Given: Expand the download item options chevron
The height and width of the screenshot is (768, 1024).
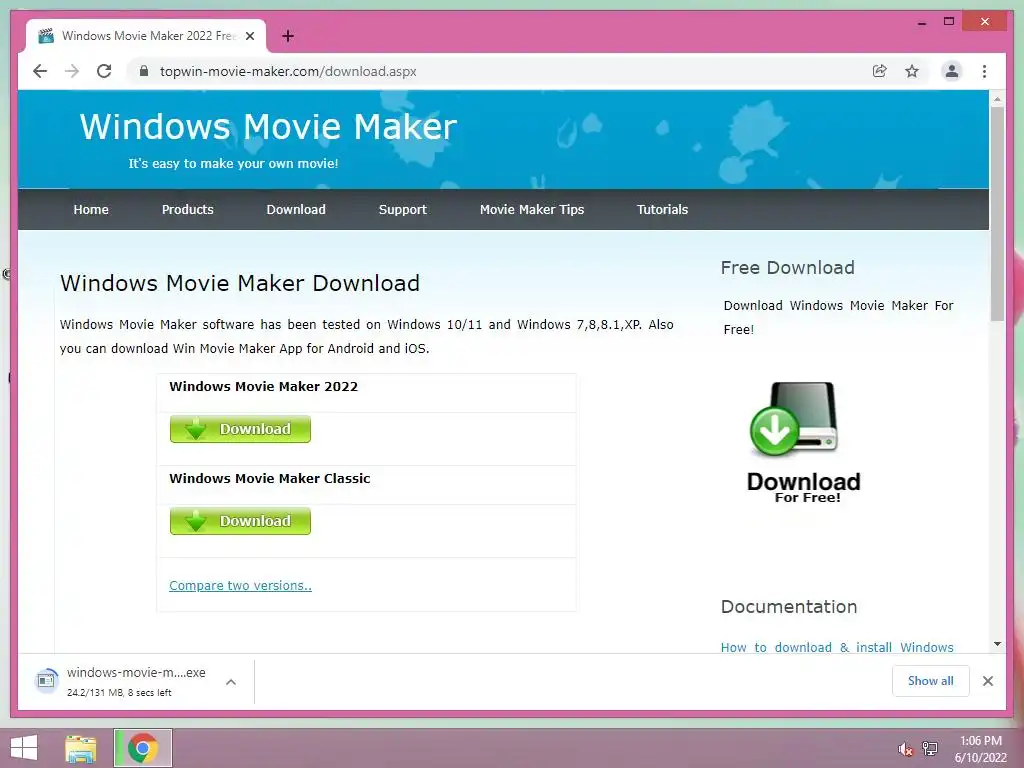Looking at the screenshot, I should click(231, 682).
